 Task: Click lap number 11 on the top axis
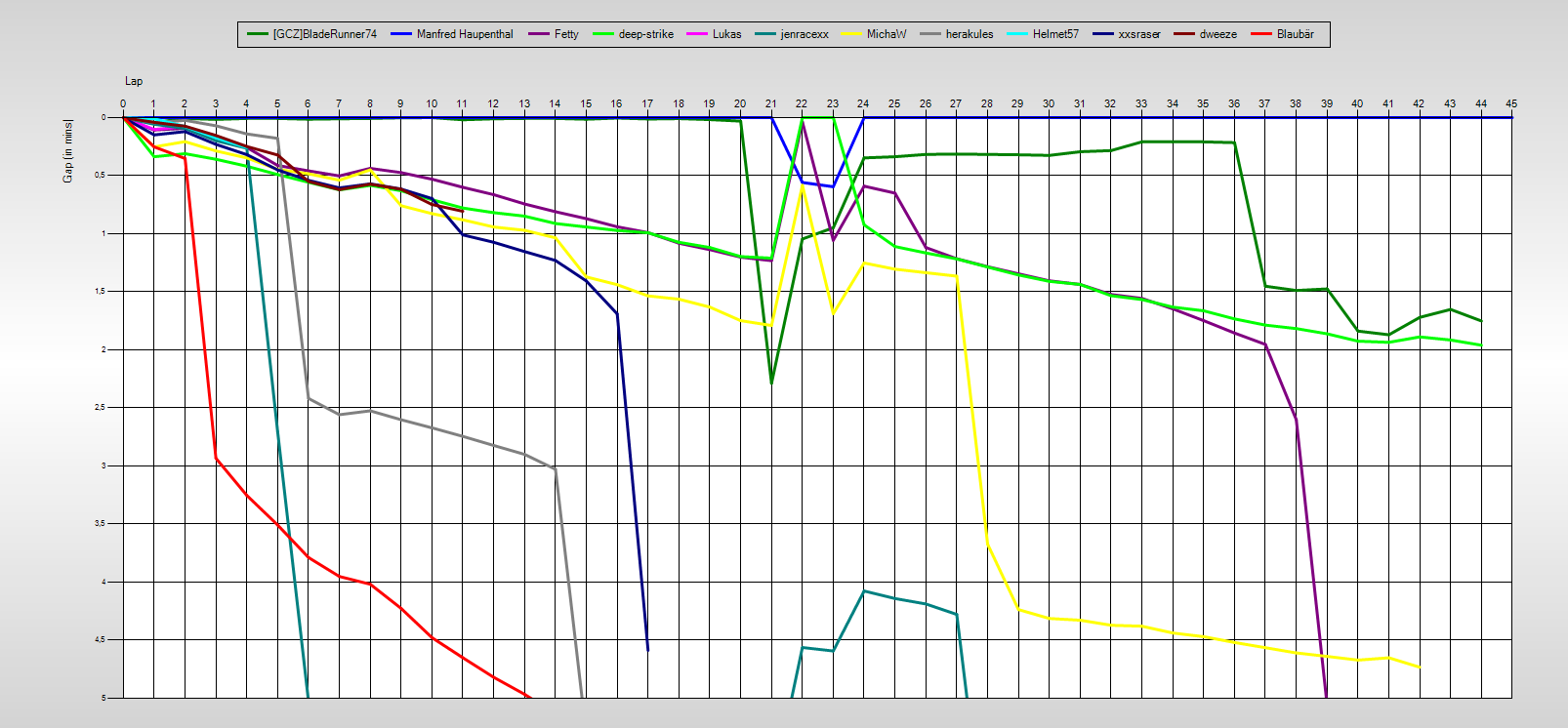(x=462, y=103)
